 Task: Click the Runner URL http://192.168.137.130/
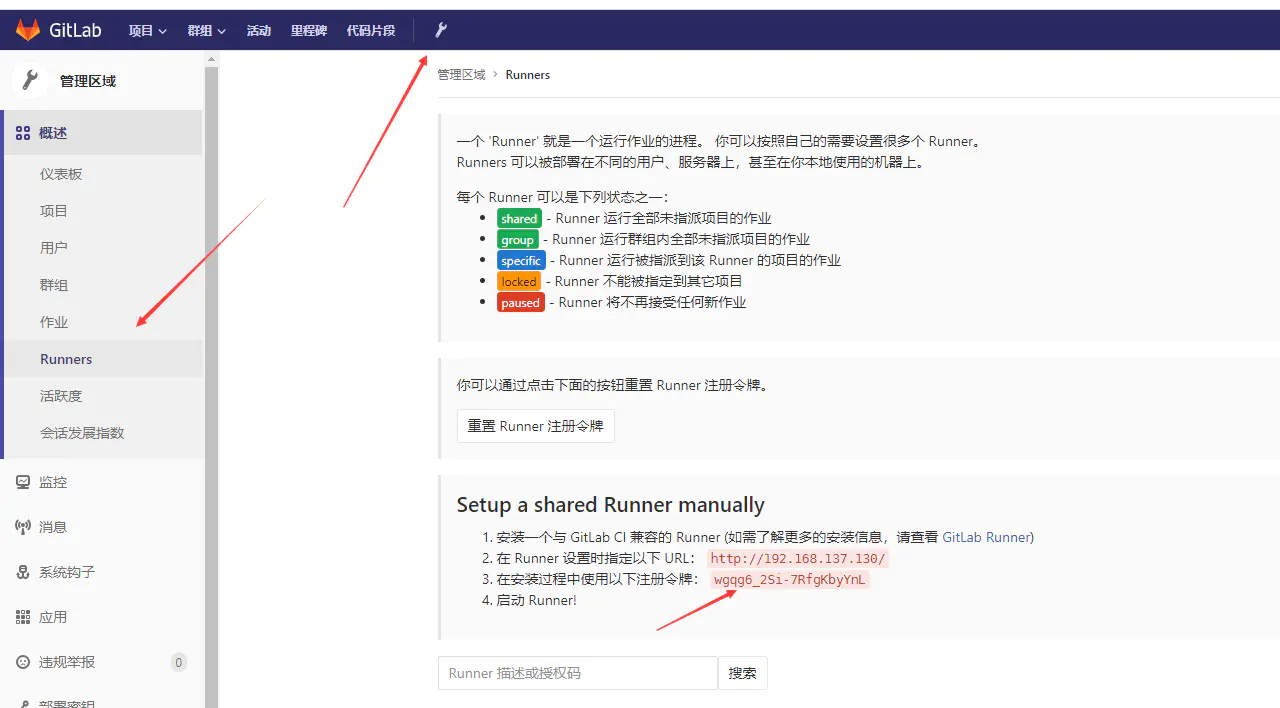[798, 559]
